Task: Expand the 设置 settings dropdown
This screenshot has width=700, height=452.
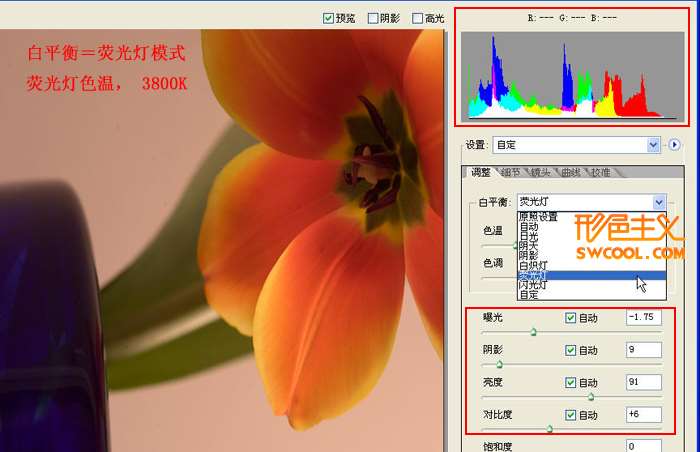Action: 654,145
